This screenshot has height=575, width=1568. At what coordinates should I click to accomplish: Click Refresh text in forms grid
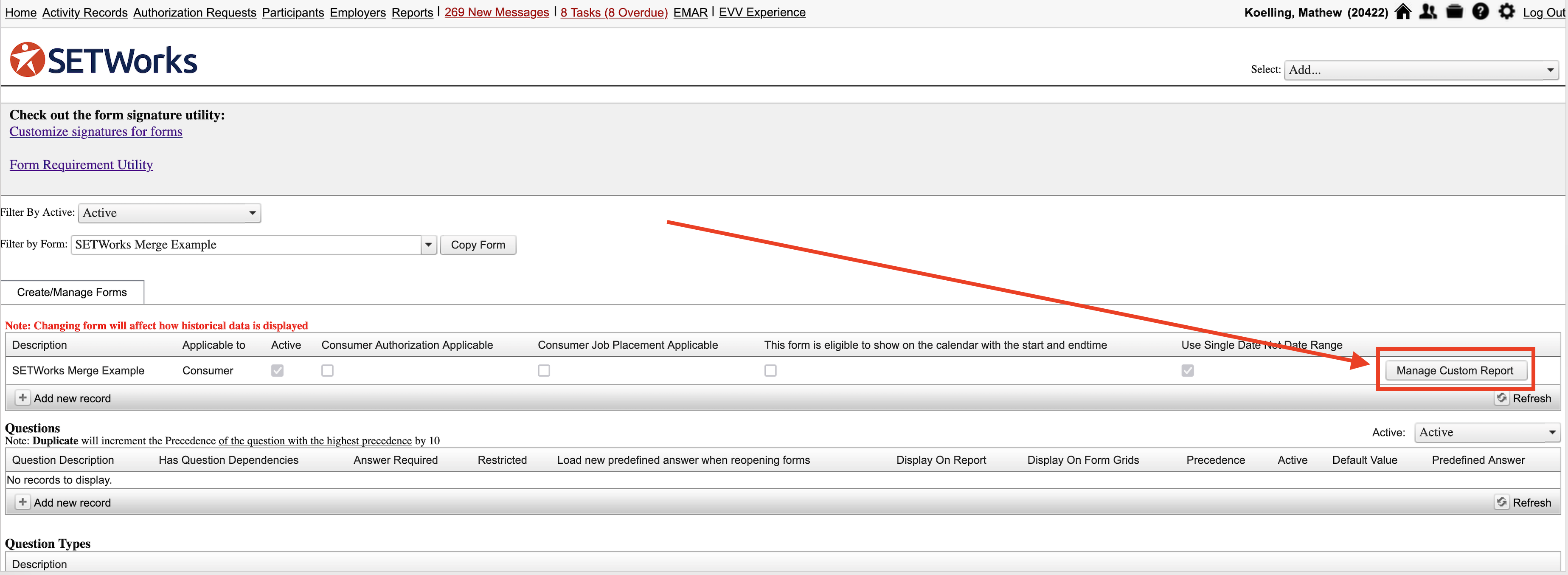pyautogui.click(x=1531, y=398)
